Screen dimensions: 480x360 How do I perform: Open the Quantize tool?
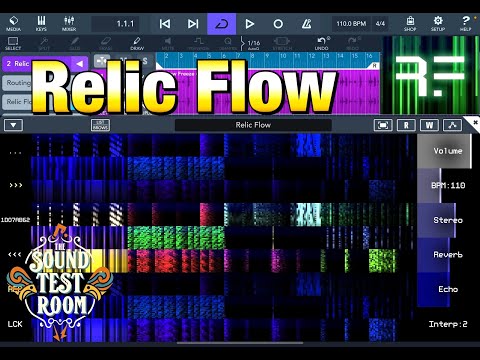pyautogui.click(x=228, y=44)
